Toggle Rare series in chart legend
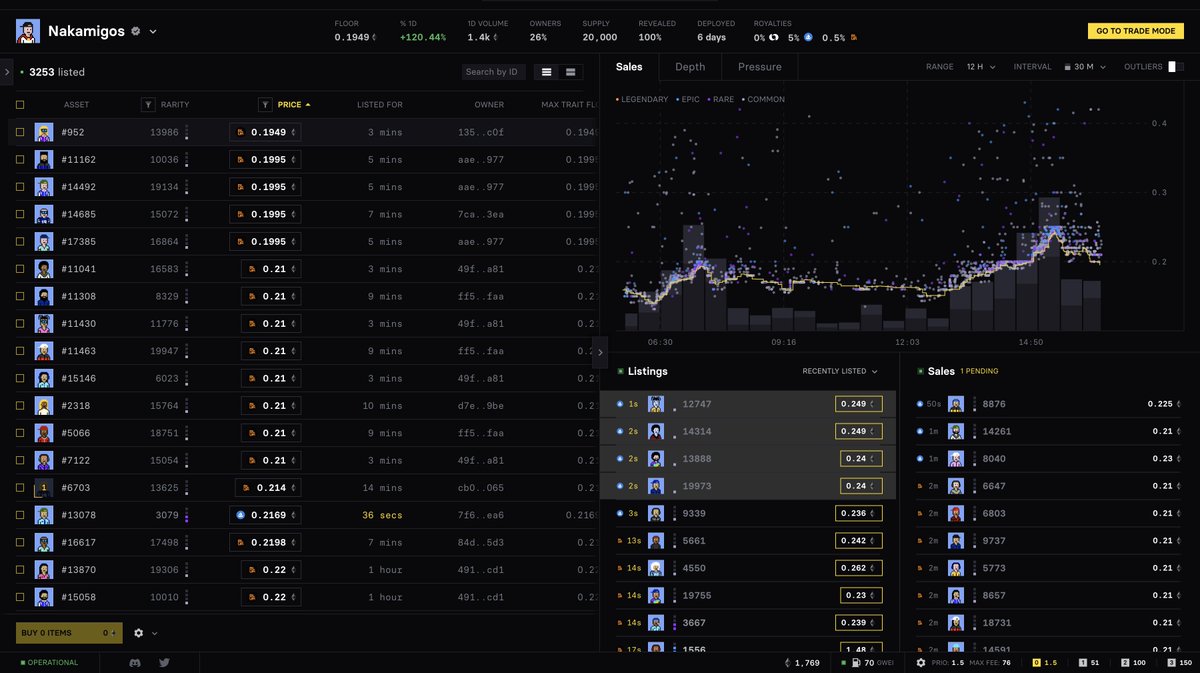Viewport: 1200px width, 673px height. pyautogui.click(x=720, y=99)
